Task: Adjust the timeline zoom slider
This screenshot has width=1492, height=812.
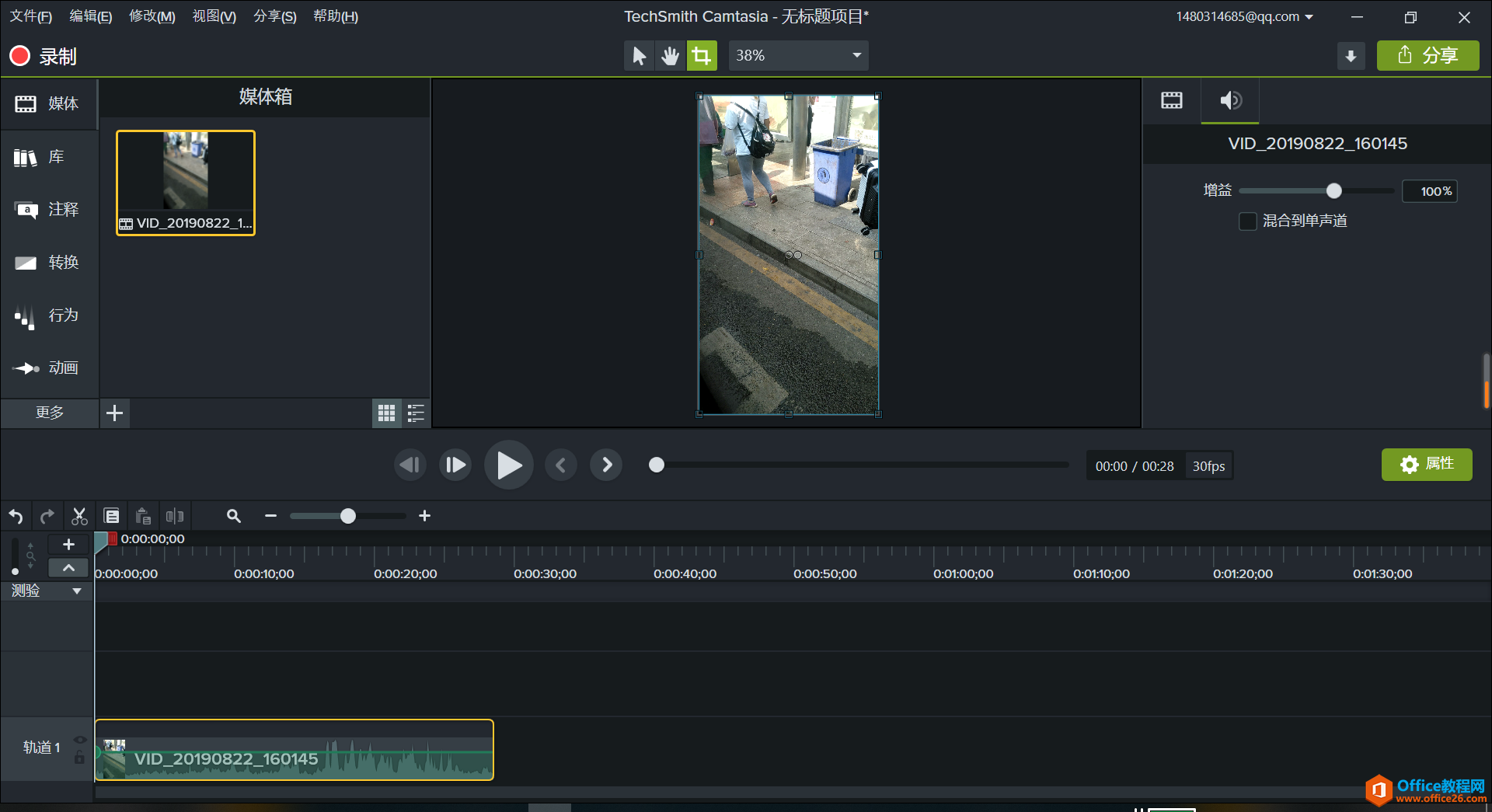Action: [x=348, y=516]
